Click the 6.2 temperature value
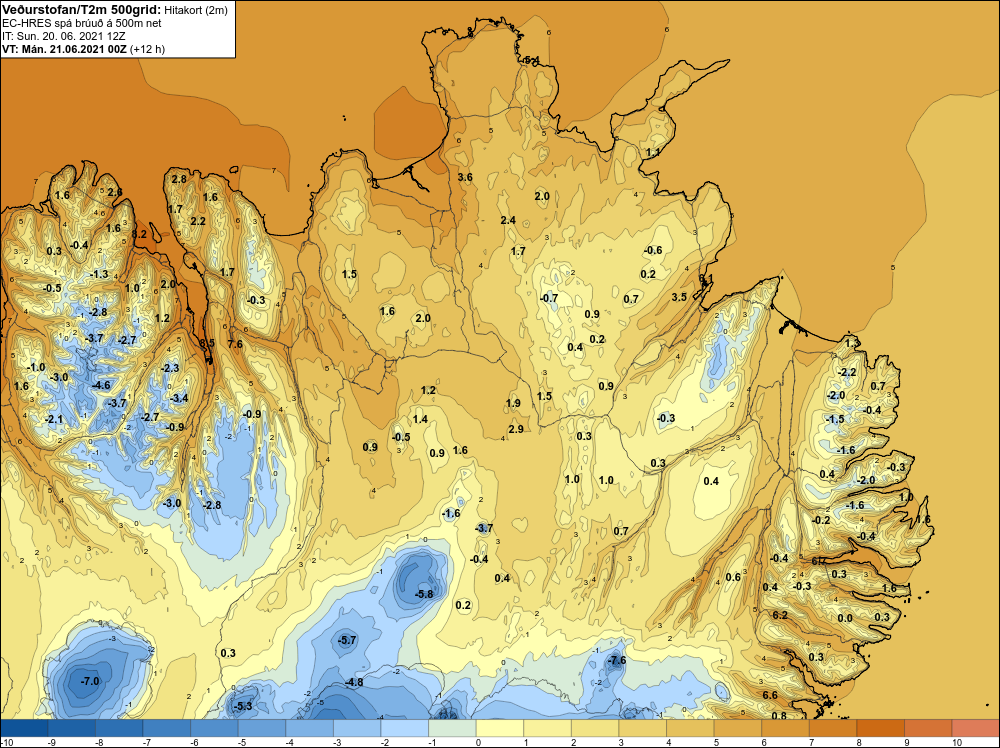This screenshot has width=1000, height=748. point(780,615)
